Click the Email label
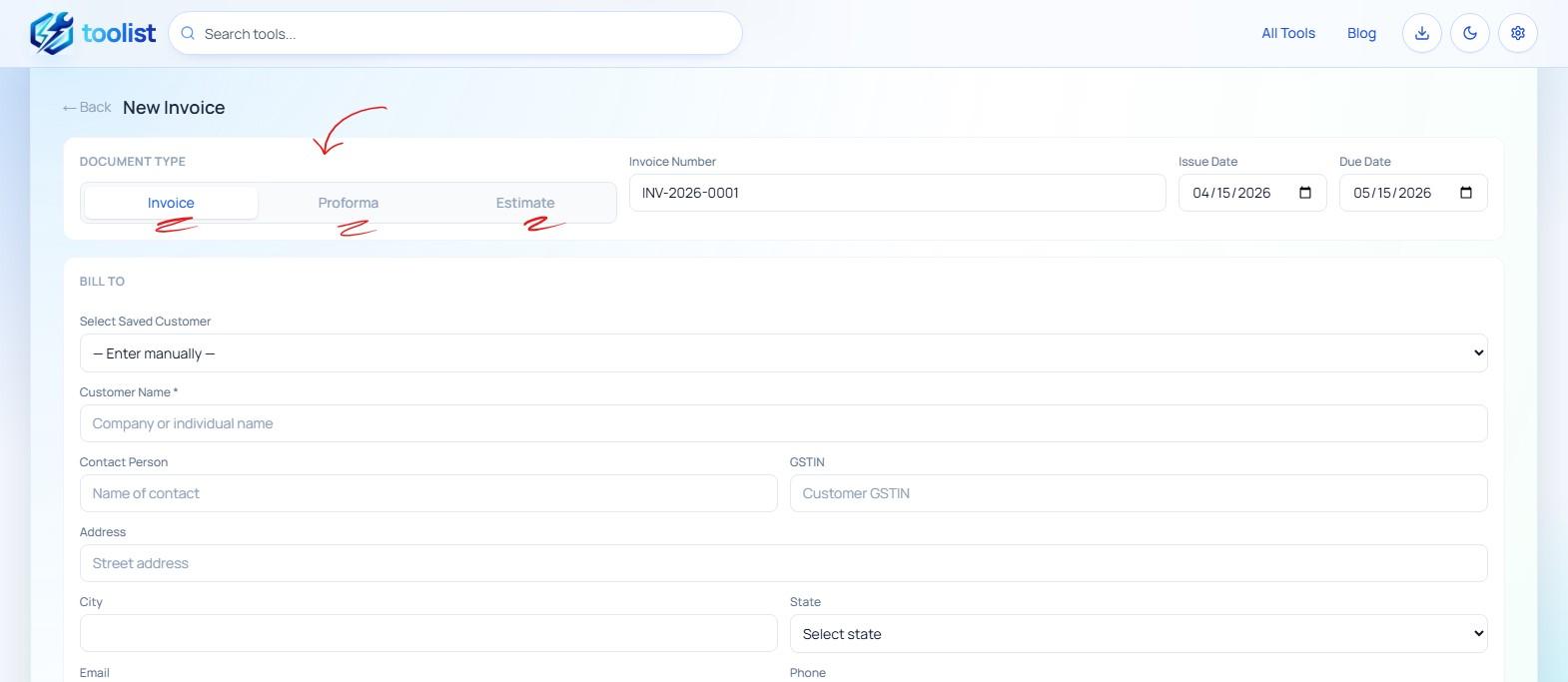 (x=95, y=673)
